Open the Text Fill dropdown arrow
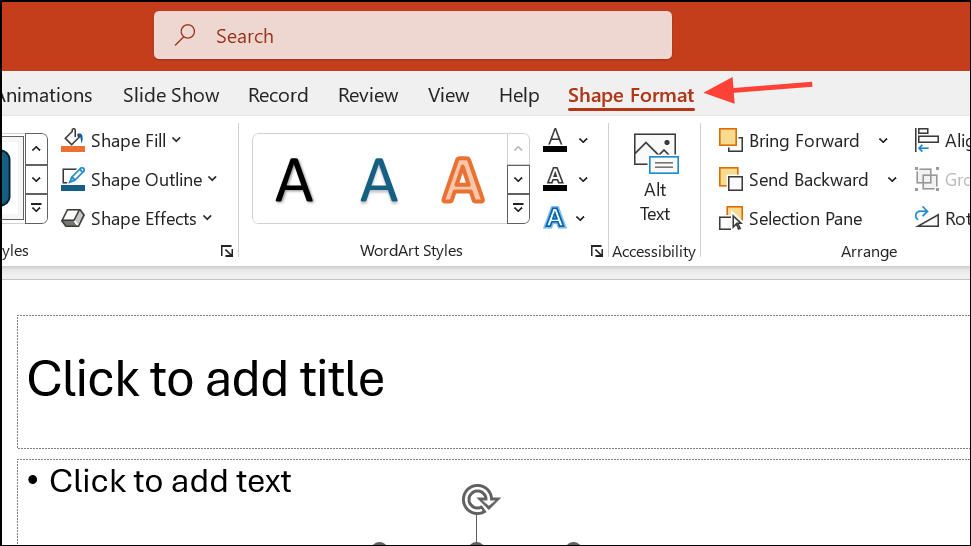971x546 pixels. pos(583,140)
